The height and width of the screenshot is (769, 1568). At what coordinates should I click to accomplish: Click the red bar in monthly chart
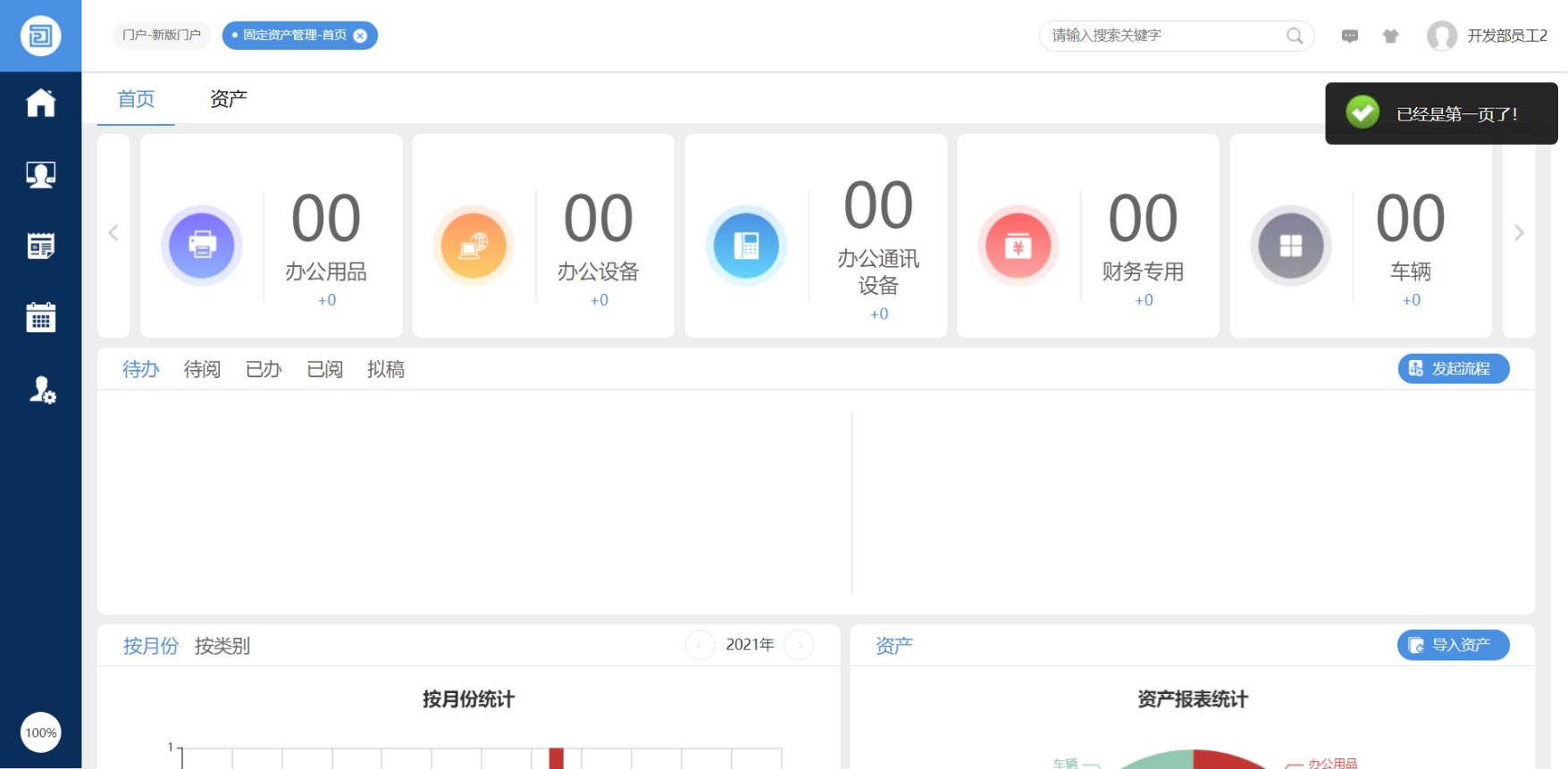click(557, 758)
